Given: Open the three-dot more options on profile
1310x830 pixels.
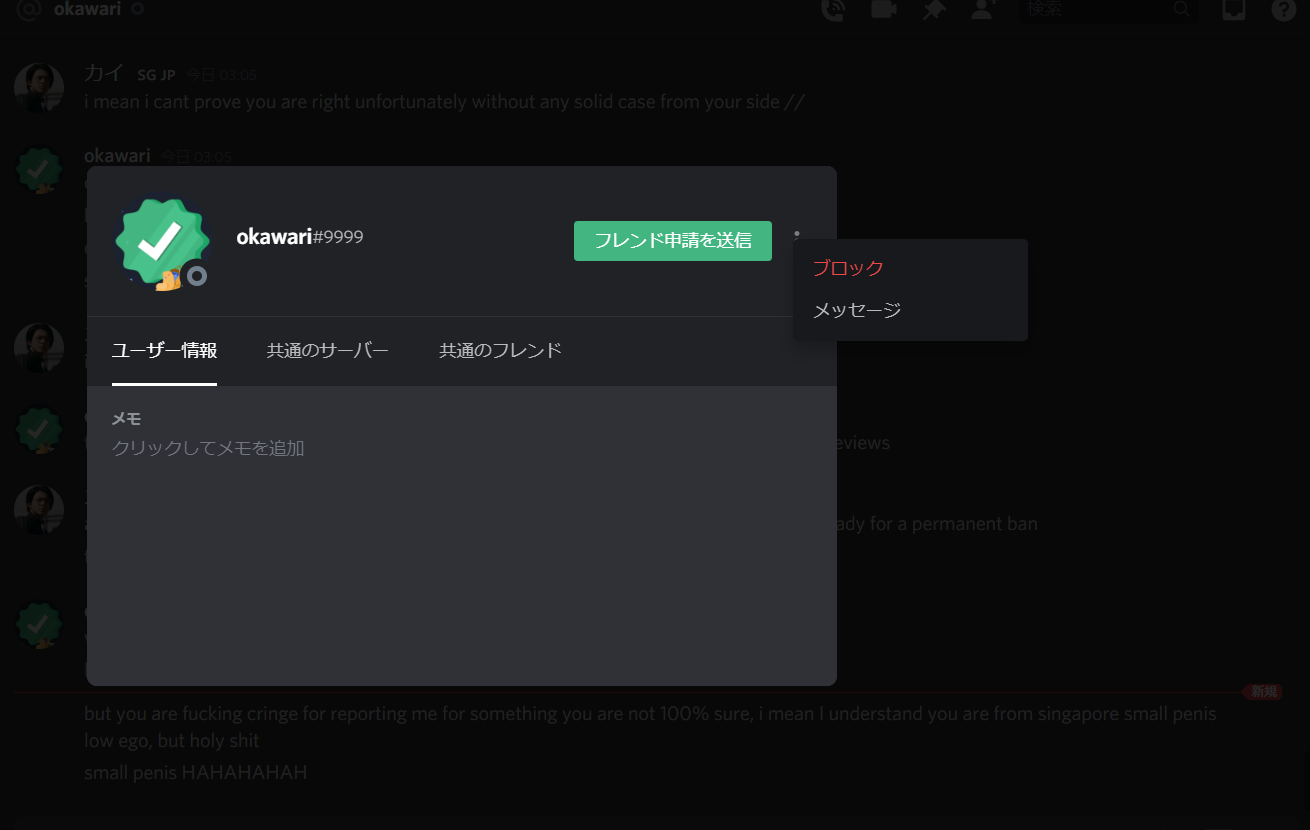Looking at the screenshot, I should click(797, 240).
